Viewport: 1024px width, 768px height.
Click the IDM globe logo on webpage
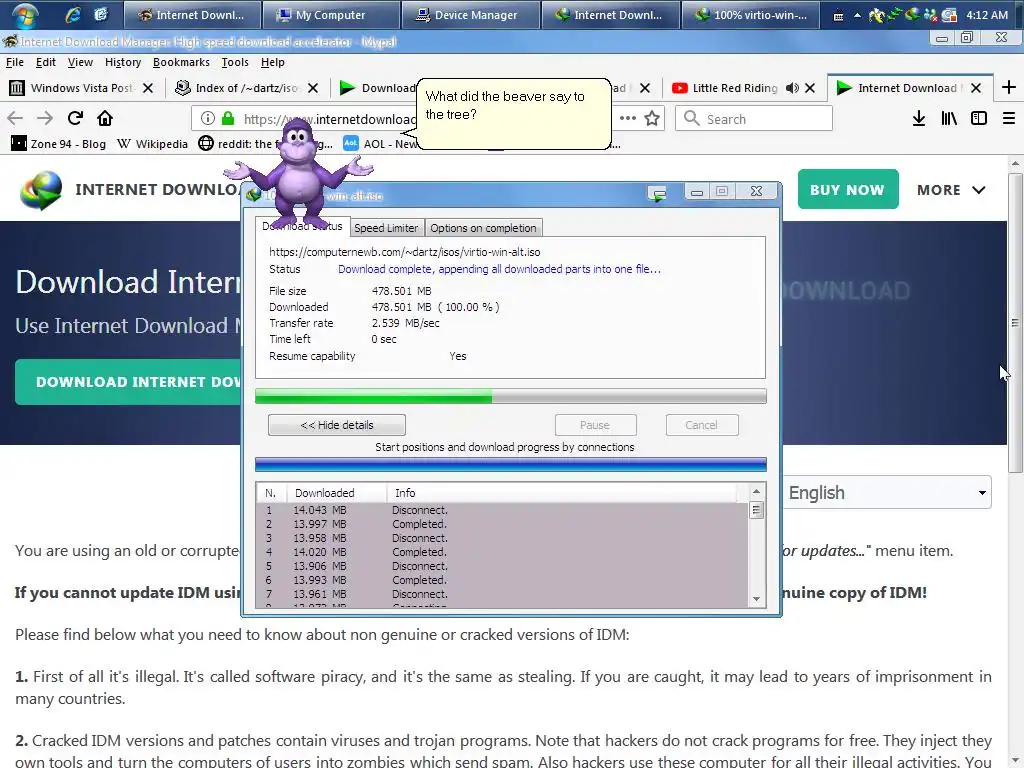point(41,190)
